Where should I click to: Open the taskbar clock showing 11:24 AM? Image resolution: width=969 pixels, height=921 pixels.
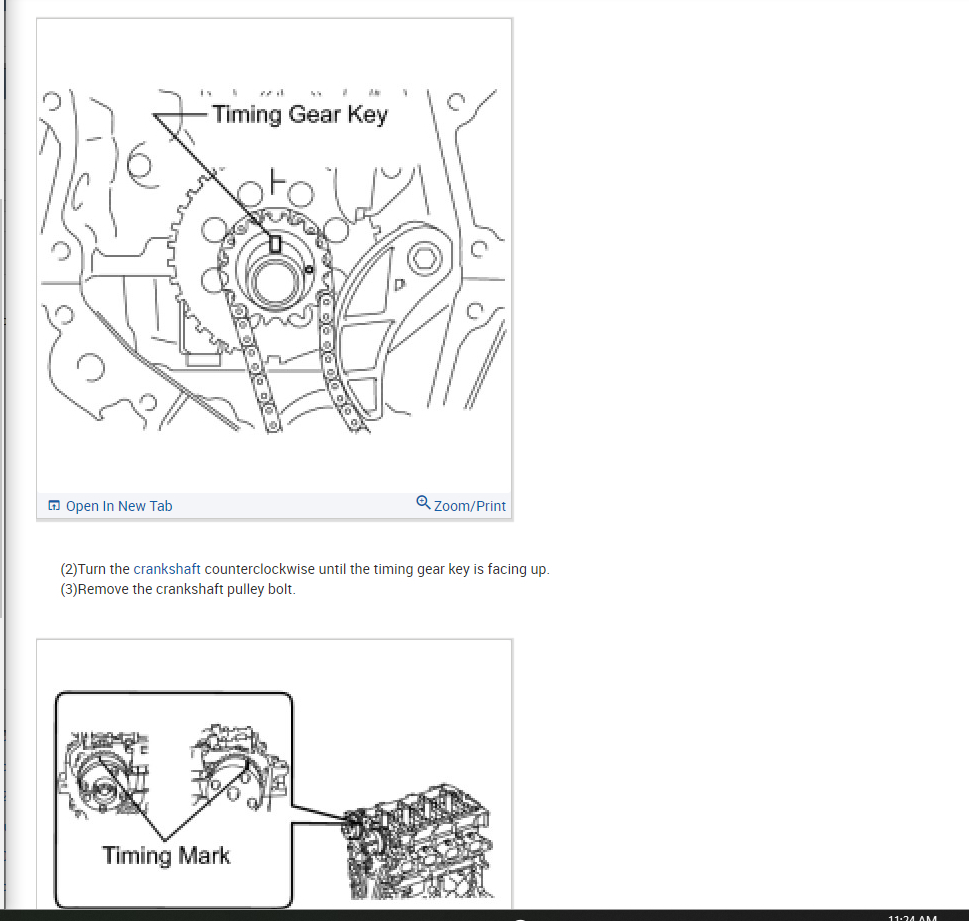(x=912, y=917)
